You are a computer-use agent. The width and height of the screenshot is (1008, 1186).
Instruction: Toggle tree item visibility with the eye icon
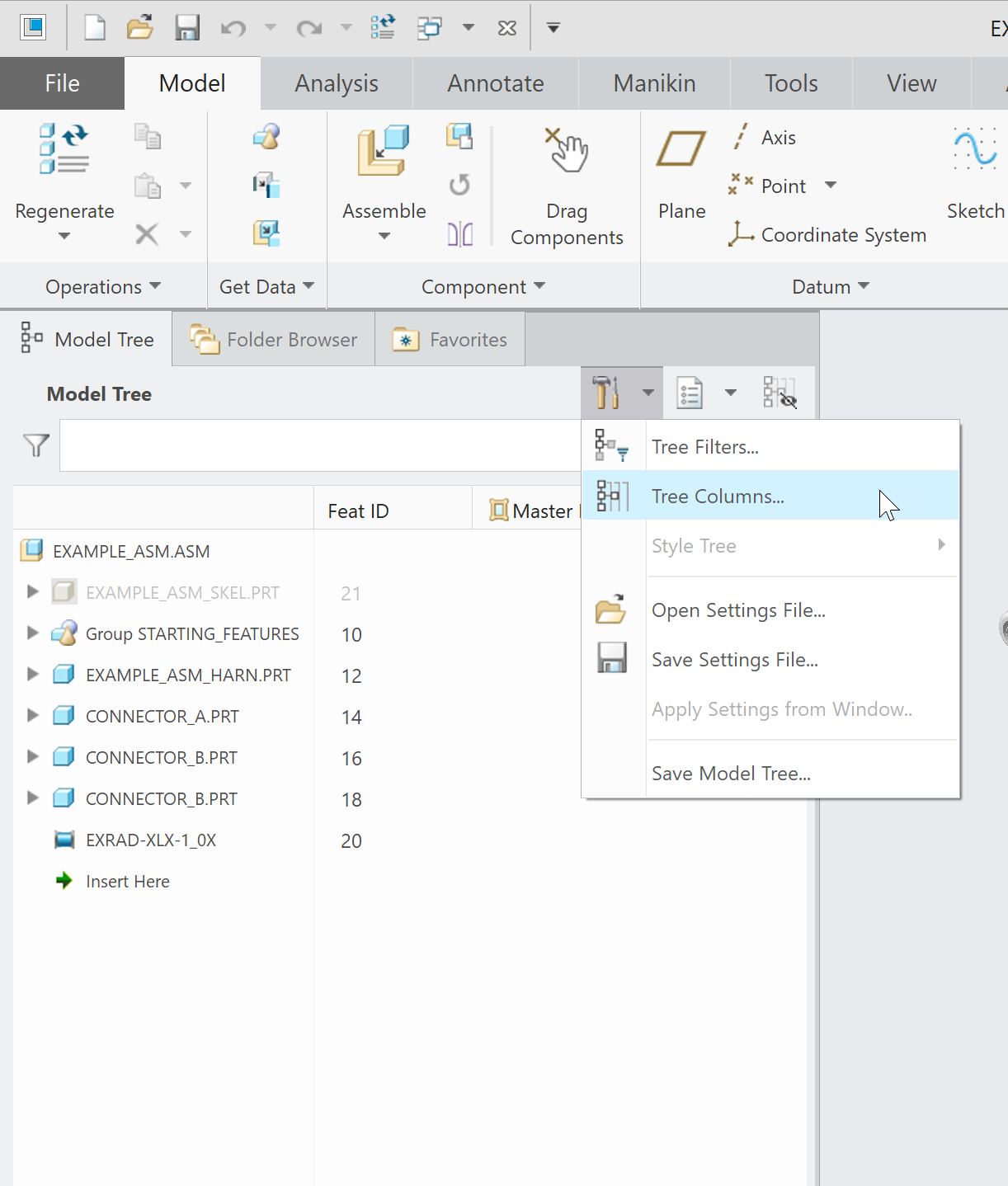coord(780,393)
